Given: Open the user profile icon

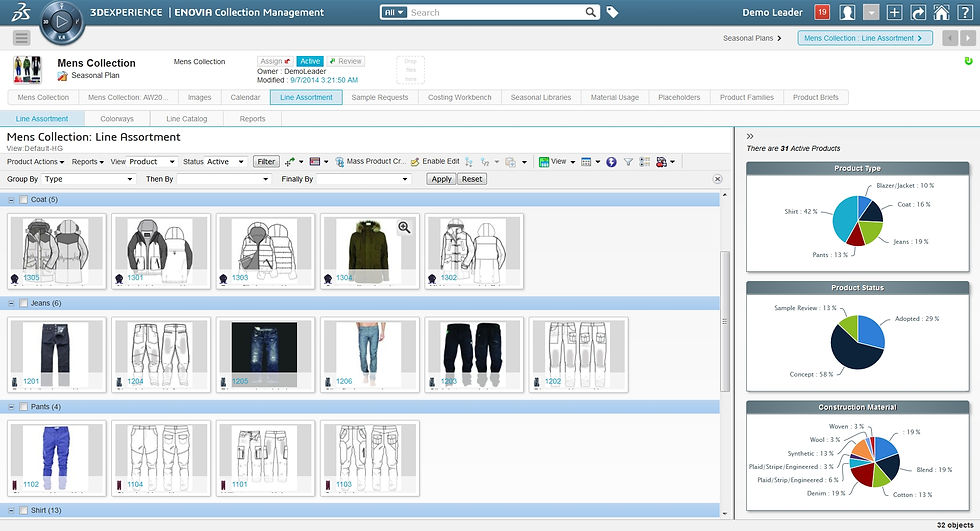Looking at the screenshot, I should tap(847, 12).
